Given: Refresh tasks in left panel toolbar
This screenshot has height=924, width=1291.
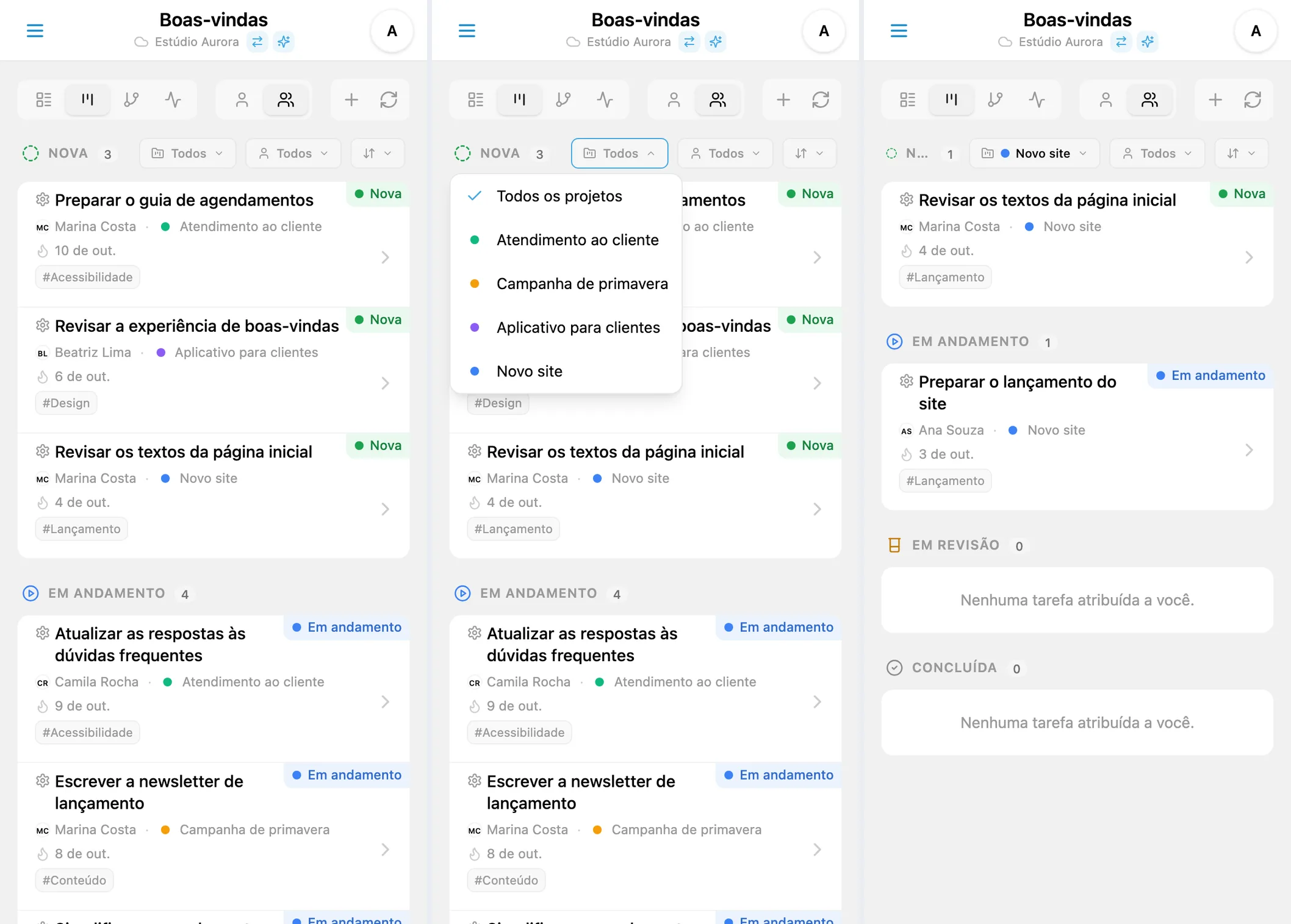Looking at the screenshot, I should coord(389,99).
